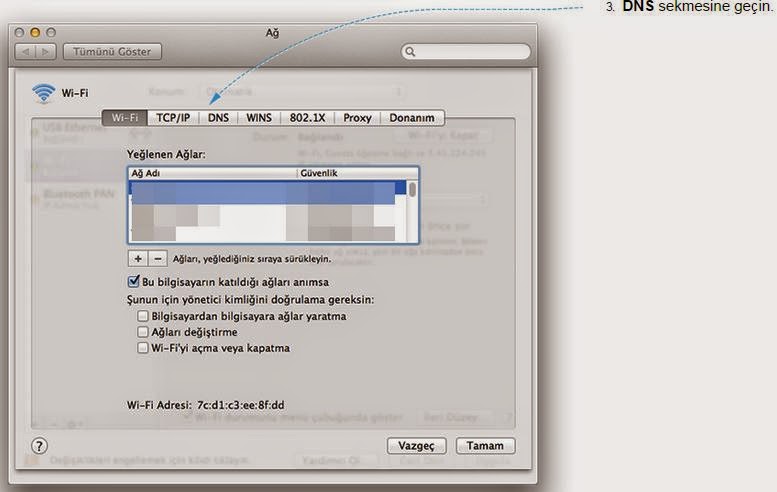The image size is (777, 492).
Task: Click the Wi-Fi icon beside the title
Action: point(44,93)
